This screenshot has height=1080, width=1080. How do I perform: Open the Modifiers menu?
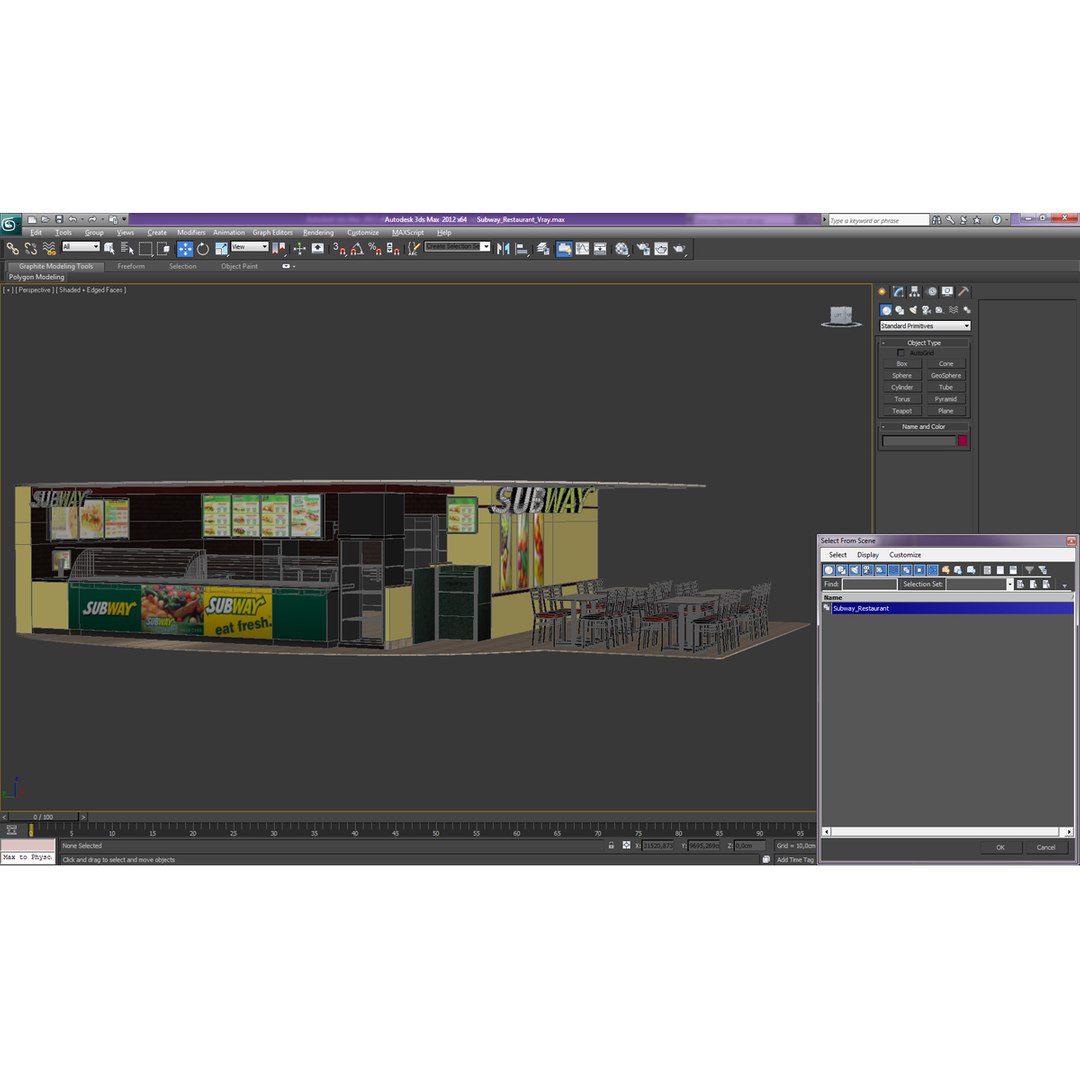pyautogui.click(x=191, y=233)
